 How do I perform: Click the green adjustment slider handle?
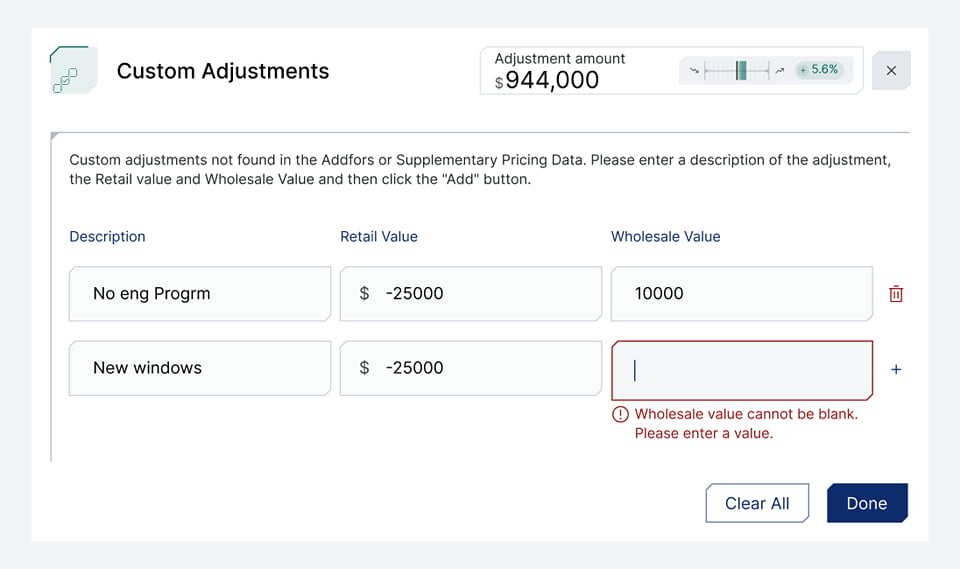[741, 70]
